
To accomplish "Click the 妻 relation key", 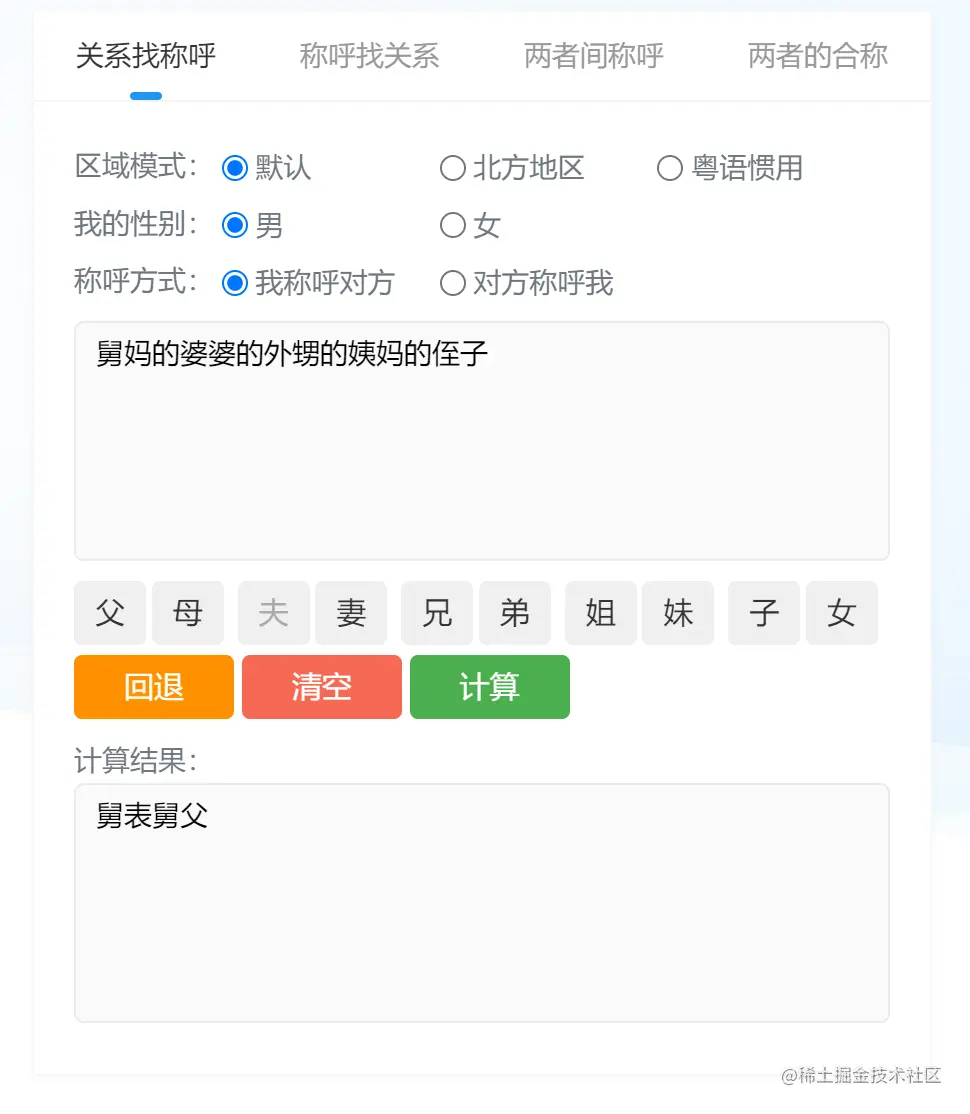I will pyautogui.click(x=351, y=612).
